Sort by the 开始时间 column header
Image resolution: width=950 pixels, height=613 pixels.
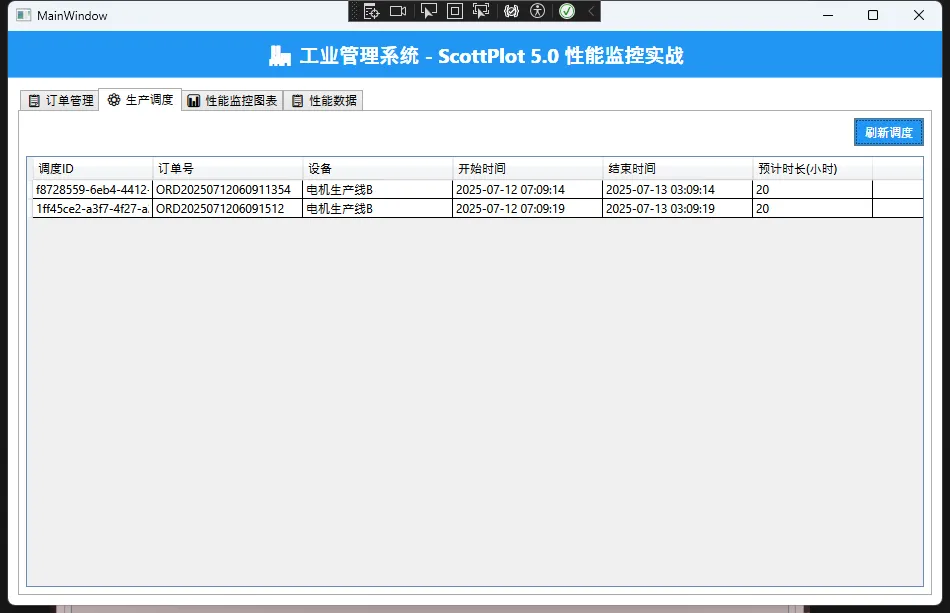(528, 168)
